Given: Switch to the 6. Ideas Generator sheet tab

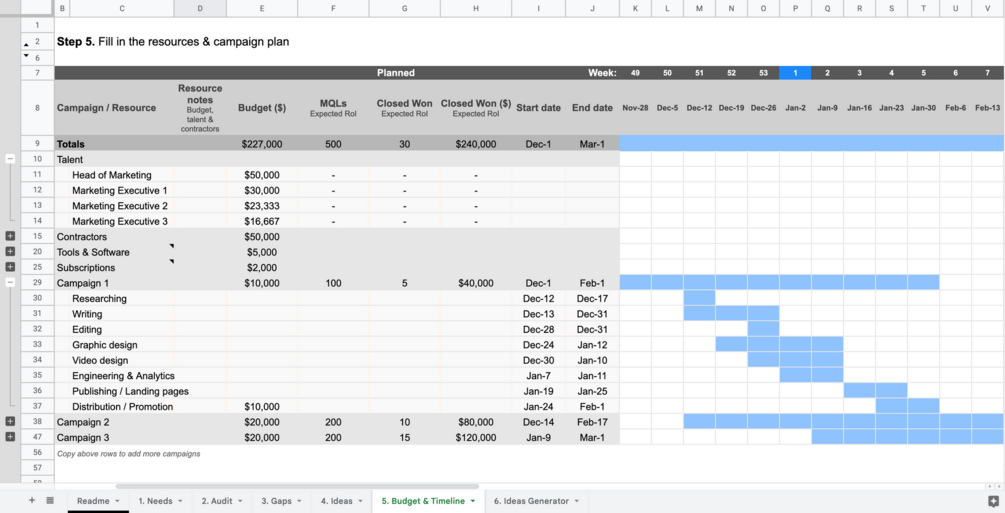Looking at the screenshot, I should coord(531,501).
